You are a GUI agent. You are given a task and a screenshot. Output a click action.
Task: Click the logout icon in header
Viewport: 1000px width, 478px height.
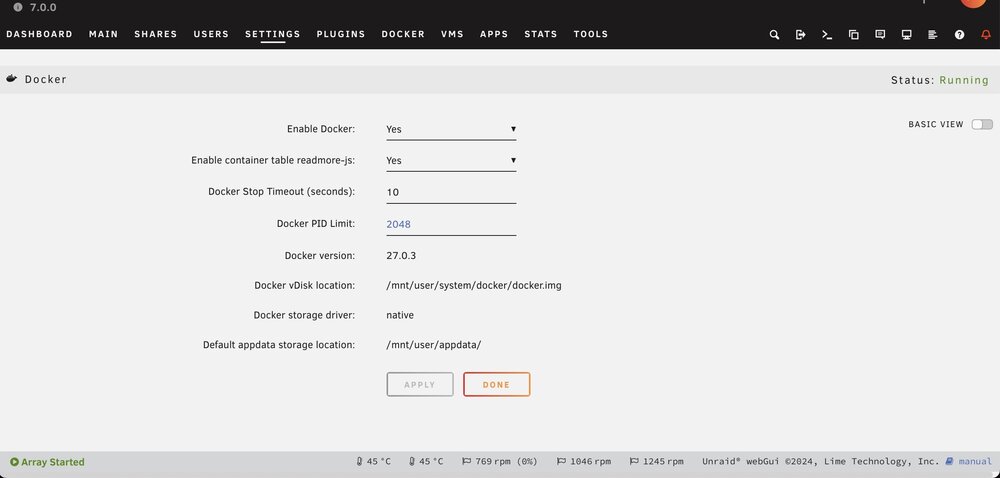coord(800,34)
